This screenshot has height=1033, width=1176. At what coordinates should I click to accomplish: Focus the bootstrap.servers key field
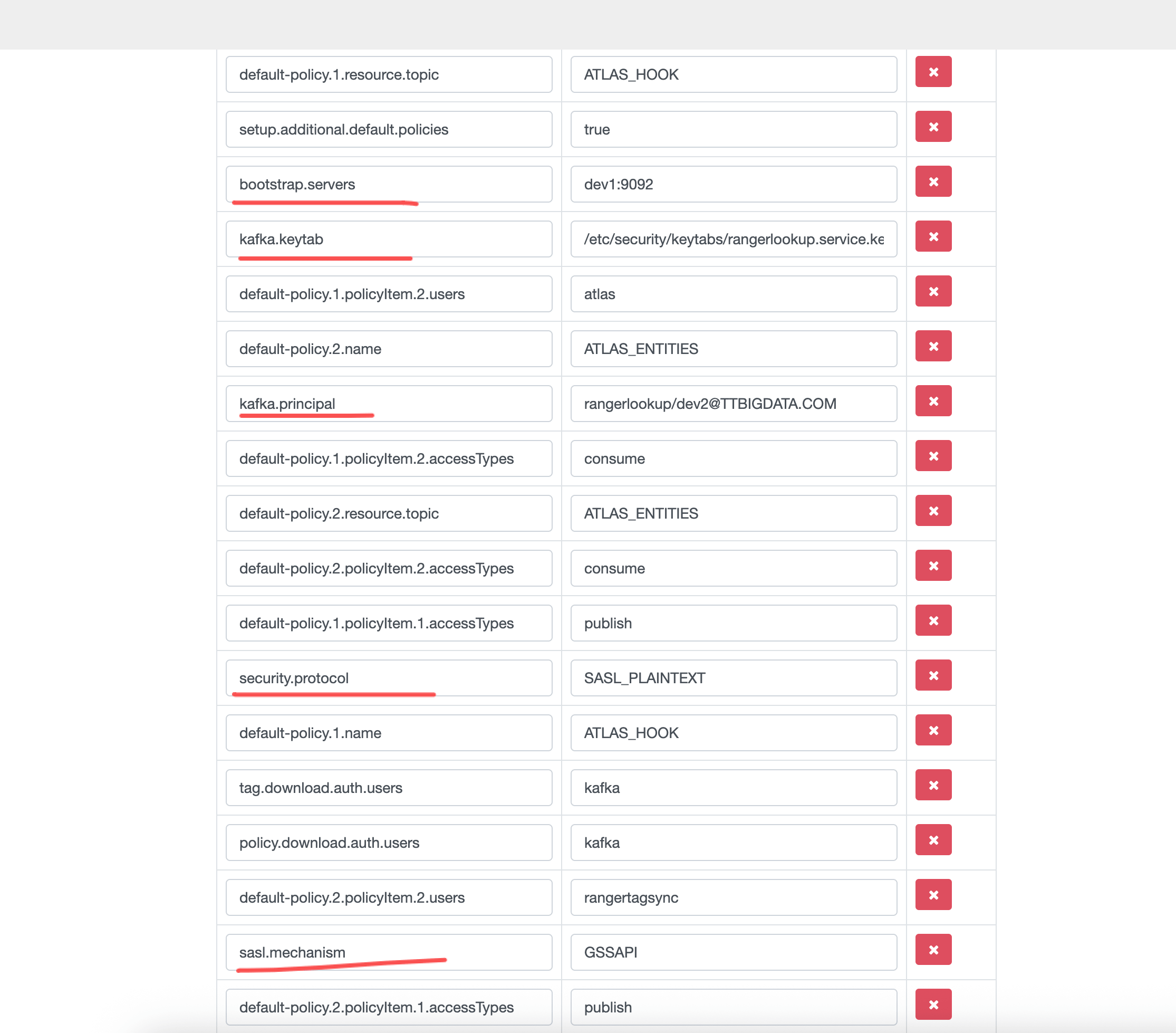click(388, 184)
